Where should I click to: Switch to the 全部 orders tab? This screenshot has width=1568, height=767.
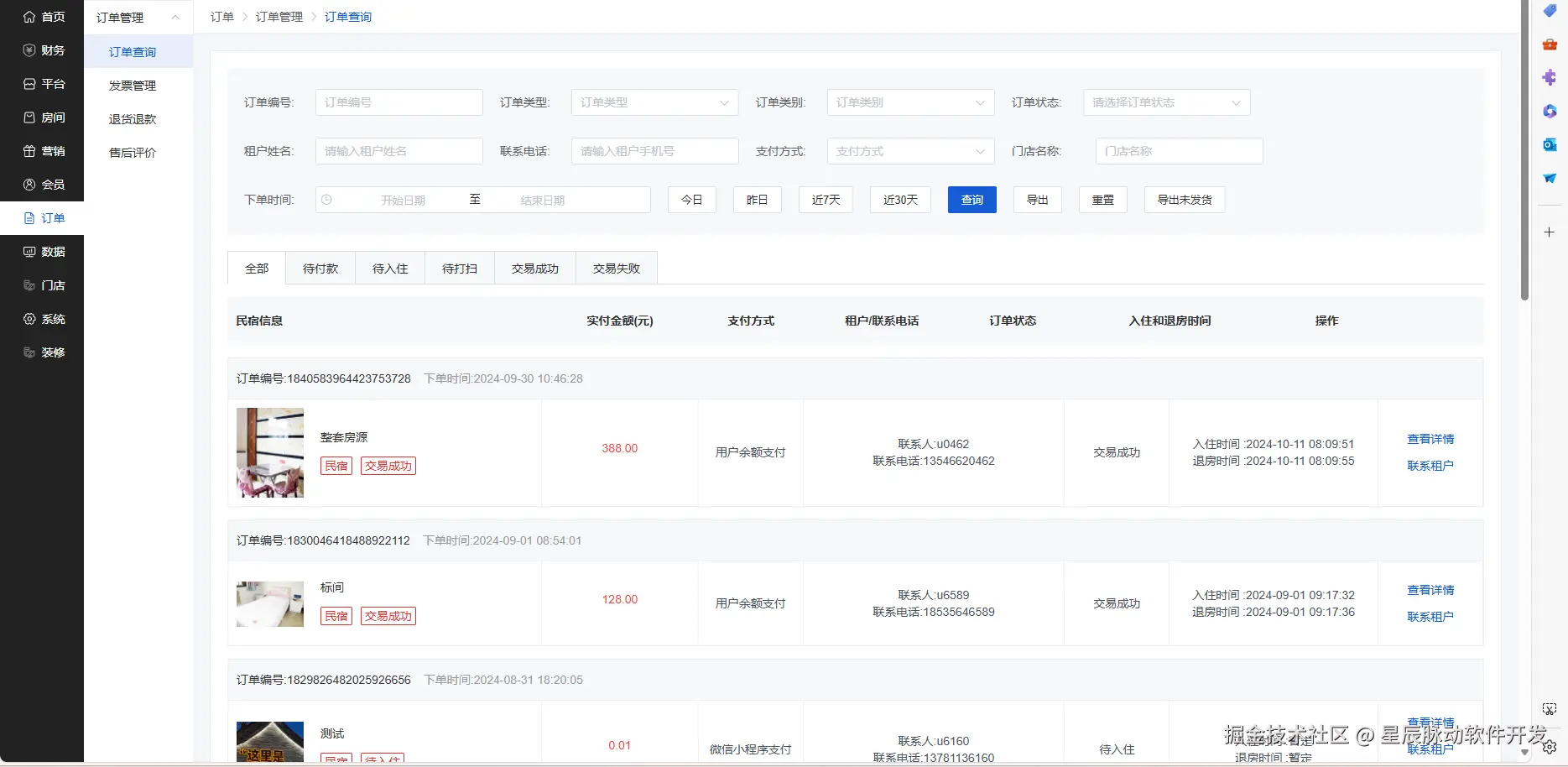257,269
